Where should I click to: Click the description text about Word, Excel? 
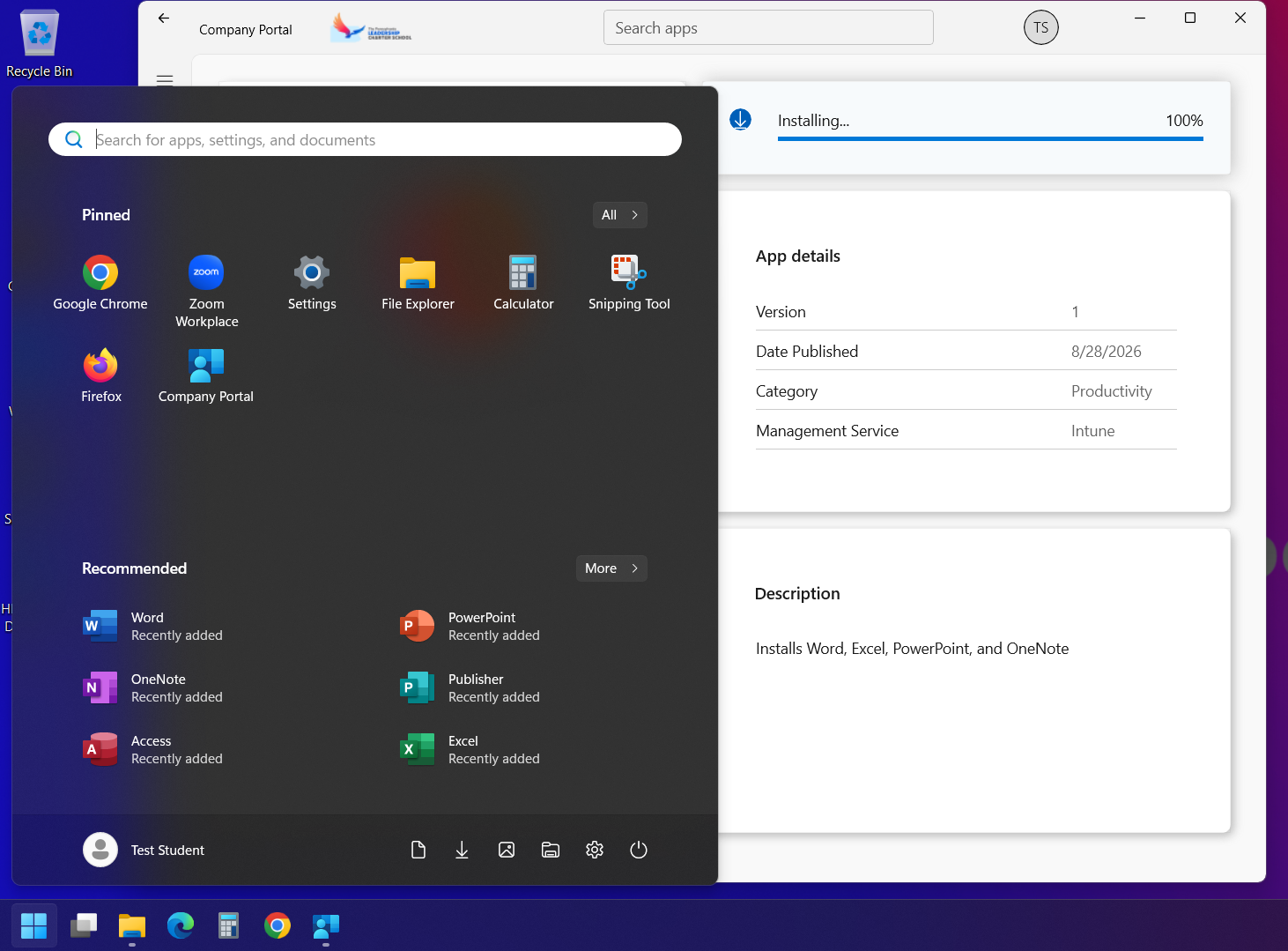click(912, 649)
